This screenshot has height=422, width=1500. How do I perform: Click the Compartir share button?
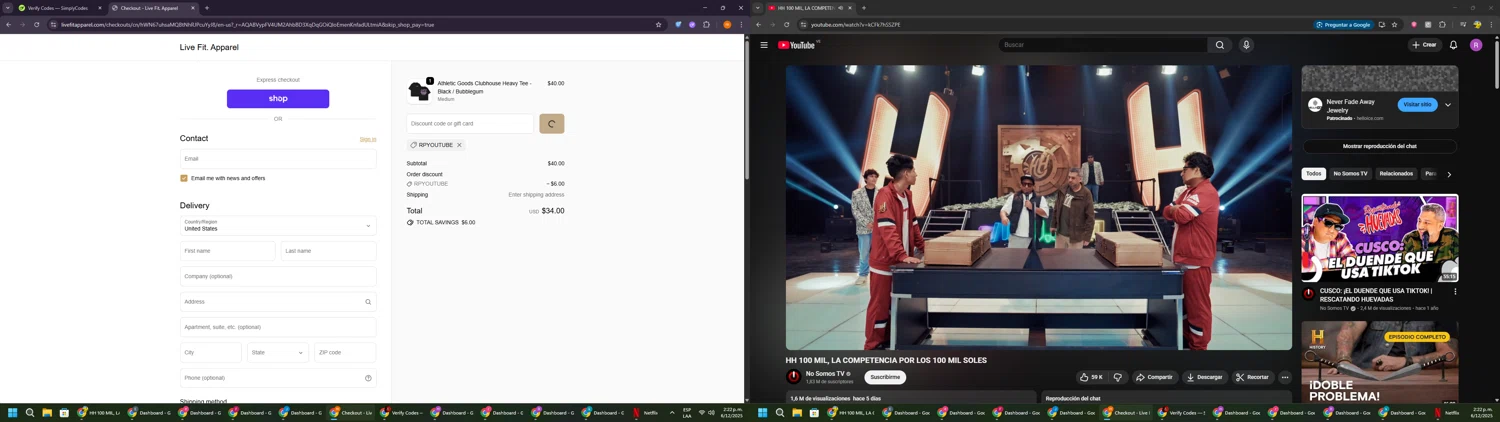point(1153,377)
